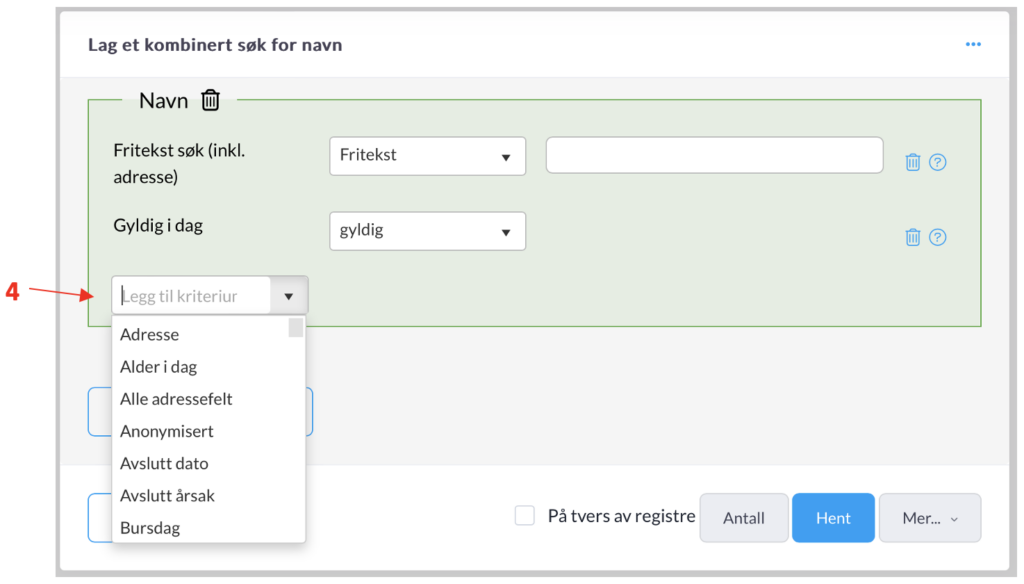Open help for Fritekst søk criterion
This screenshot has height=584, width=1024.
937,162
